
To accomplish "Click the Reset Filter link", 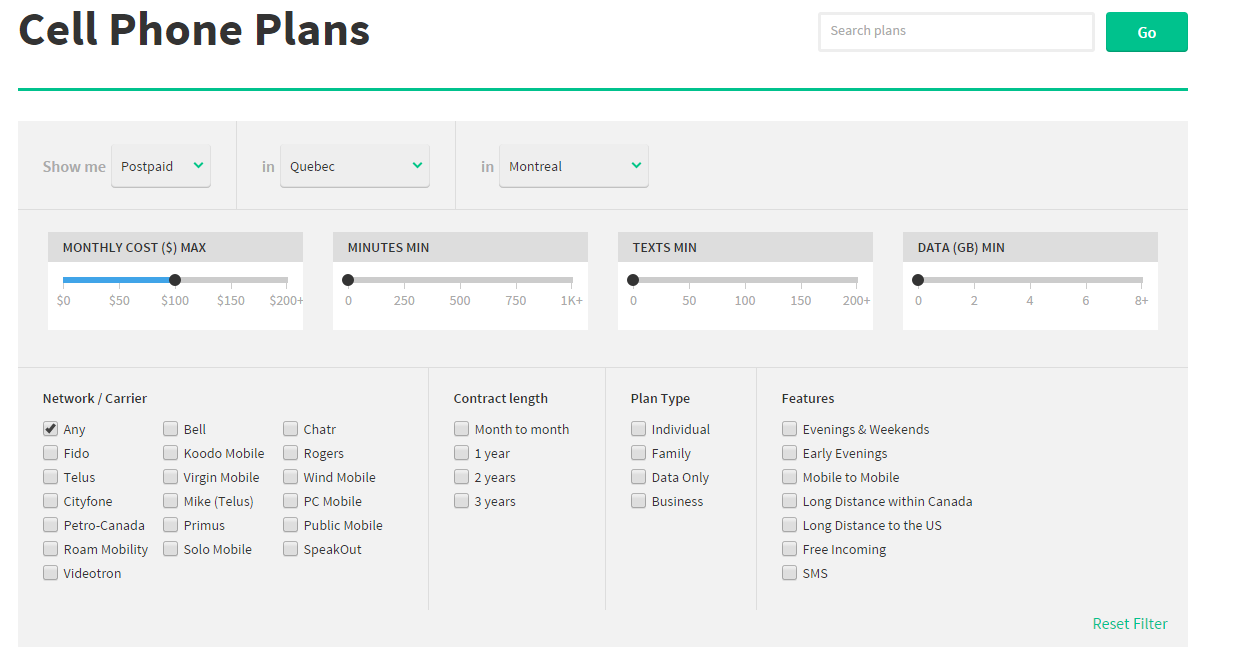I will click(1129, 623).
